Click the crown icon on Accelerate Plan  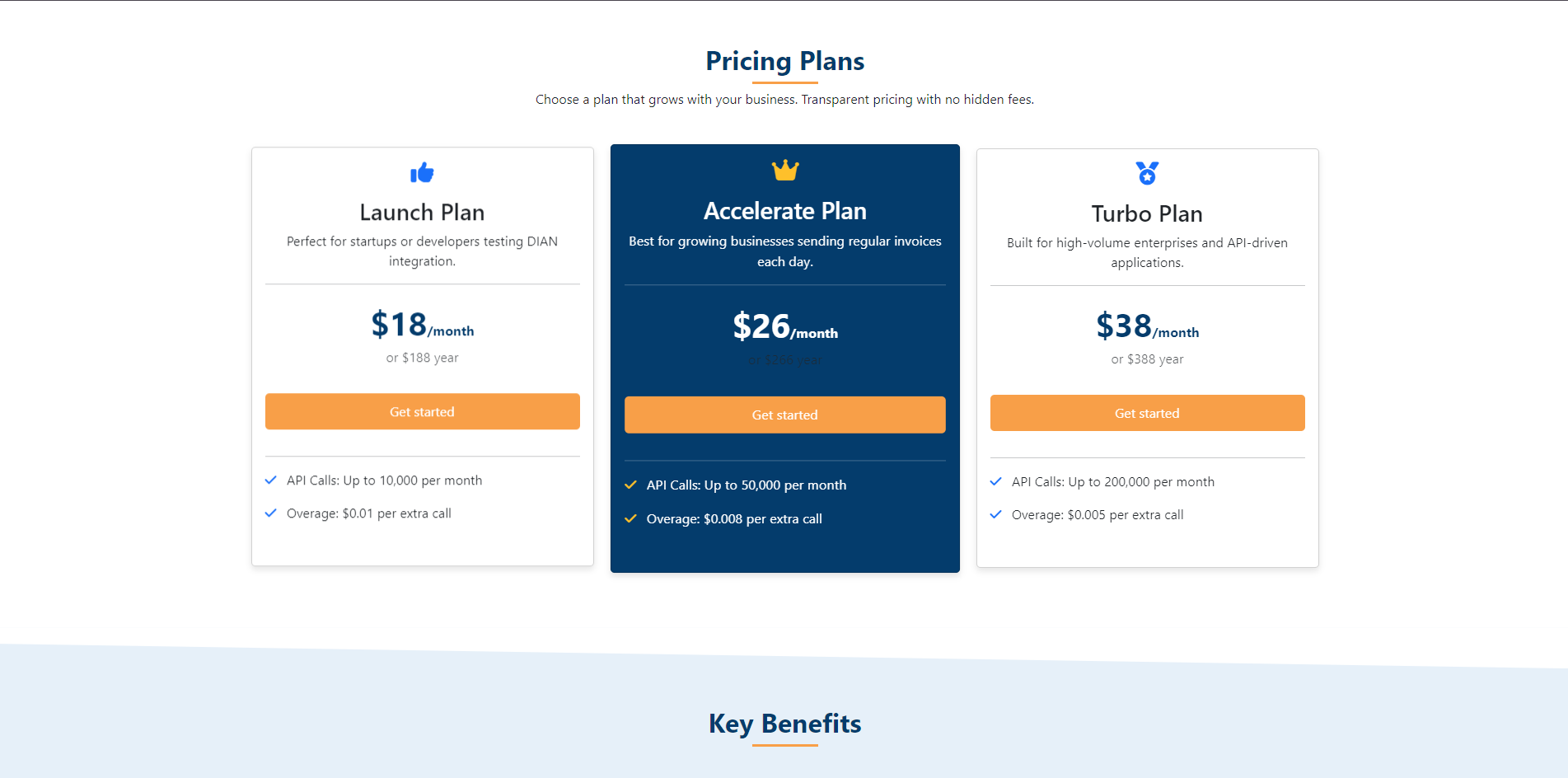784,171
